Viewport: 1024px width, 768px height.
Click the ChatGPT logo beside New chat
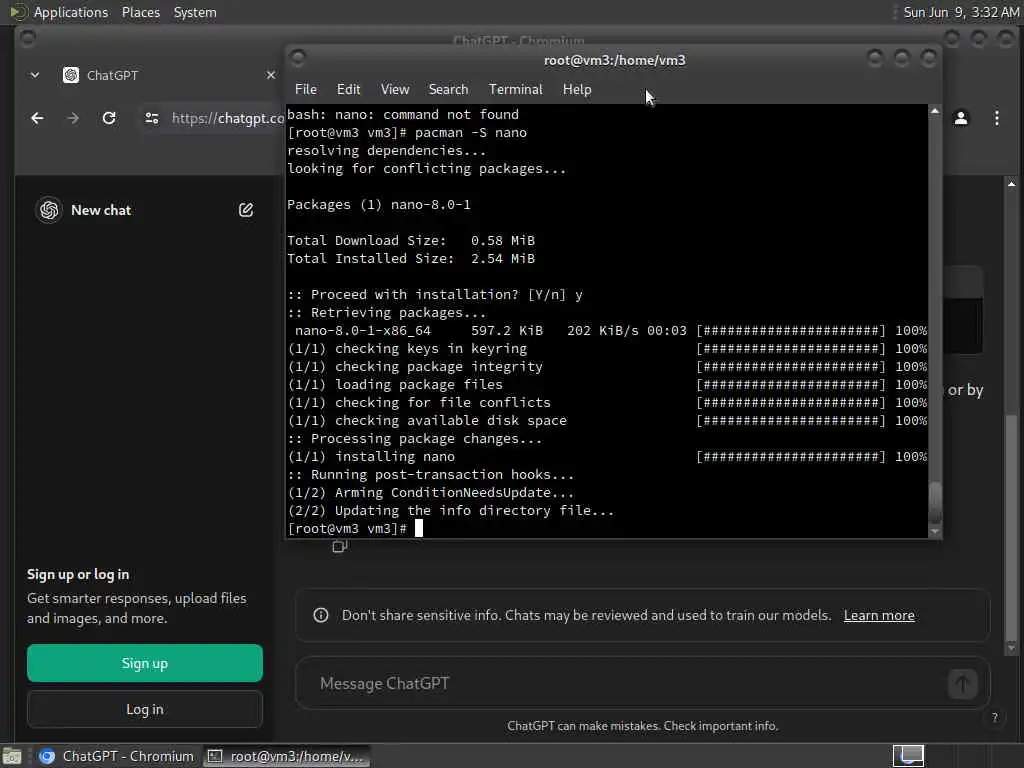click(x=49, y=210)
